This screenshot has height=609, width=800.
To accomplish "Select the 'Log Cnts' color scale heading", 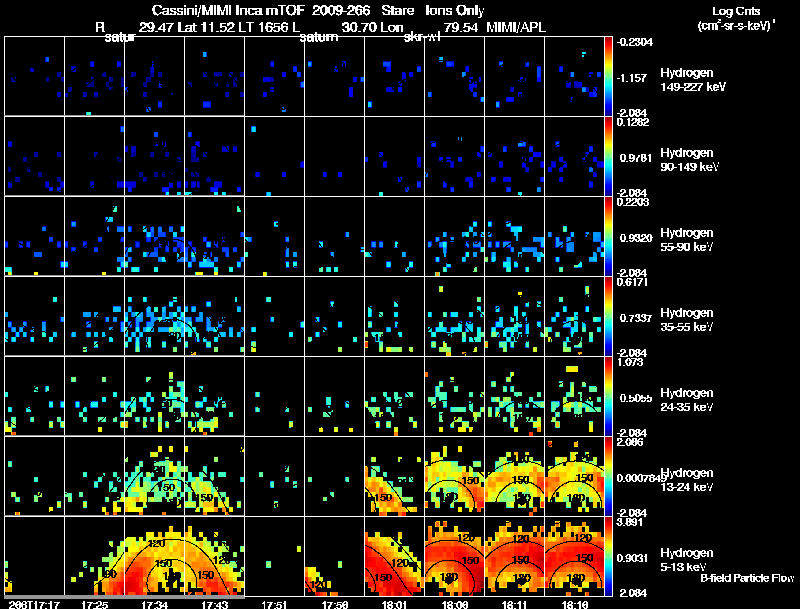I will coord(736,11).
